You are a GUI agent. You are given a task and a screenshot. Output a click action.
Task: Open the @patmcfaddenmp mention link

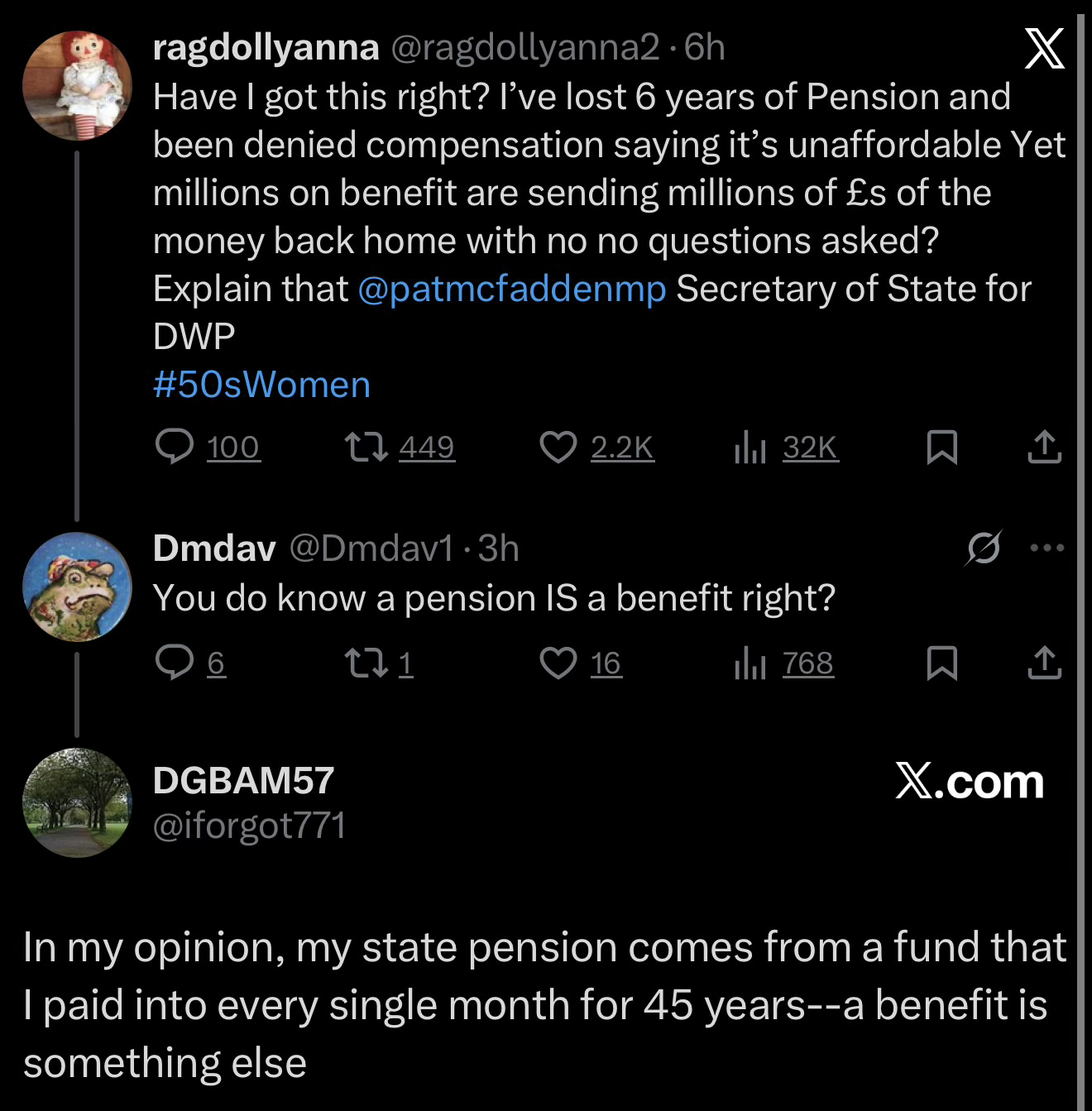coord(512,289)
